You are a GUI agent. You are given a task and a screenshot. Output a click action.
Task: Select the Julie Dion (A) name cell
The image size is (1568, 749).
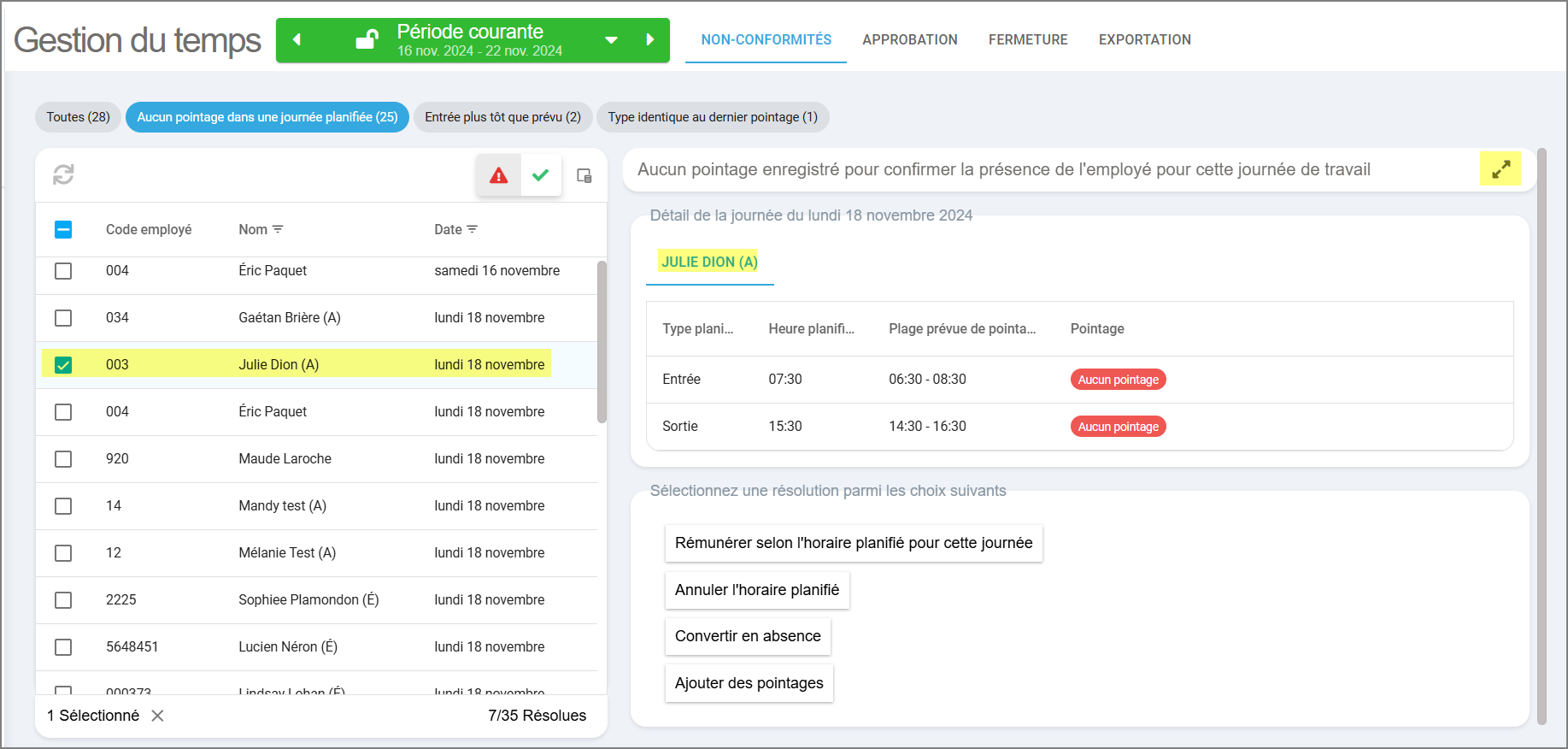pyautogui.click(x=279, y=364)
